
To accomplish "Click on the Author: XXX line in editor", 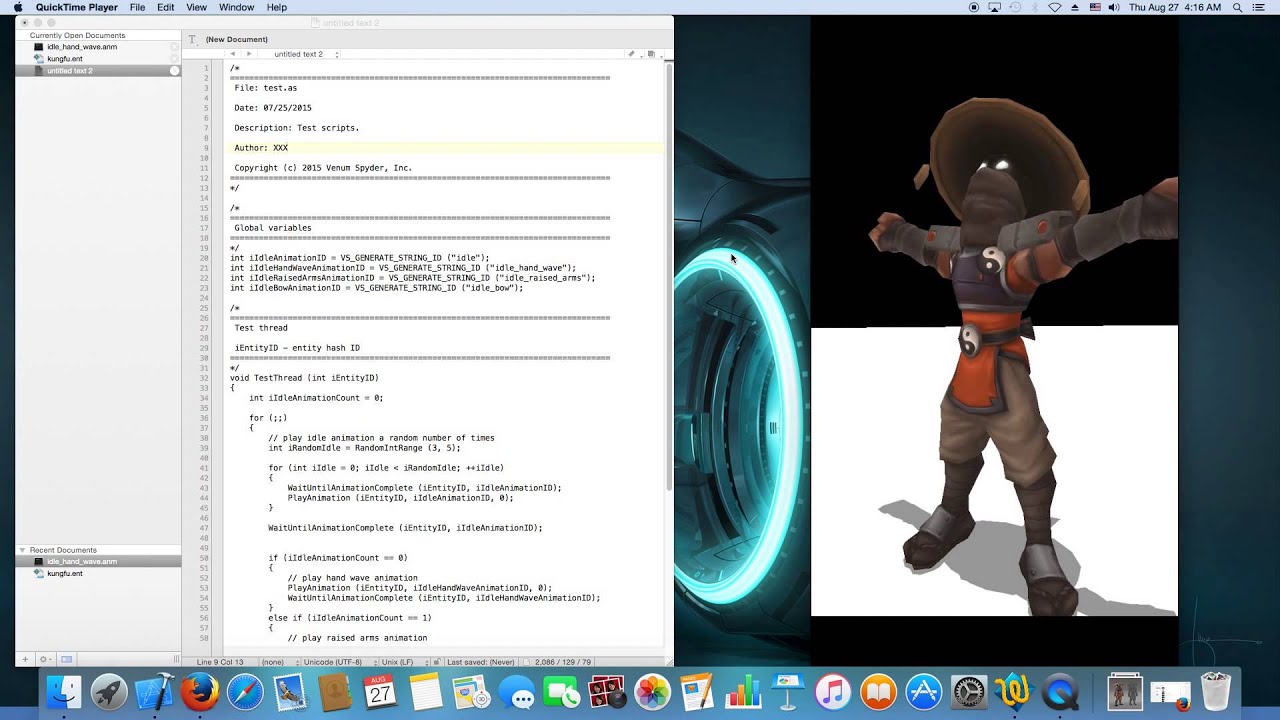I will 261,148.
